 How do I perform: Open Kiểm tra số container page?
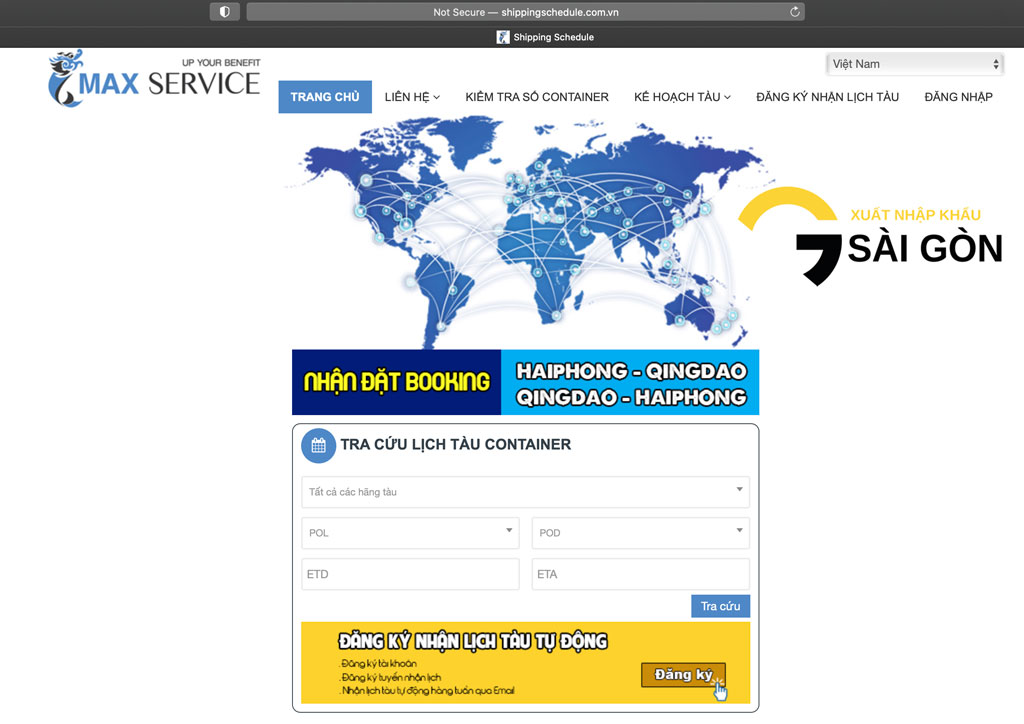pos(537,97)
